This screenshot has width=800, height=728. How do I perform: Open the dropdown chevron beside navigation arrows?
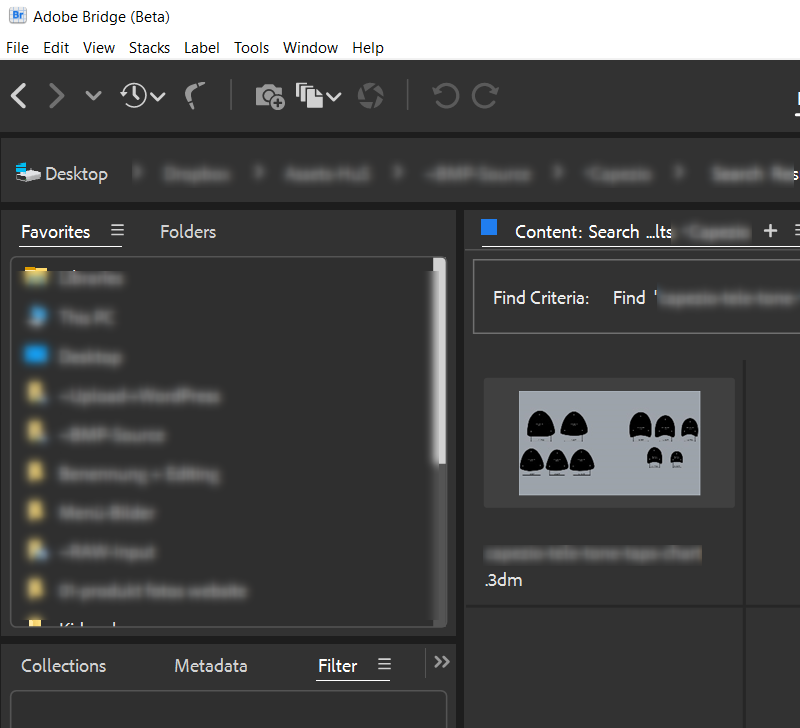coord(92,96)
